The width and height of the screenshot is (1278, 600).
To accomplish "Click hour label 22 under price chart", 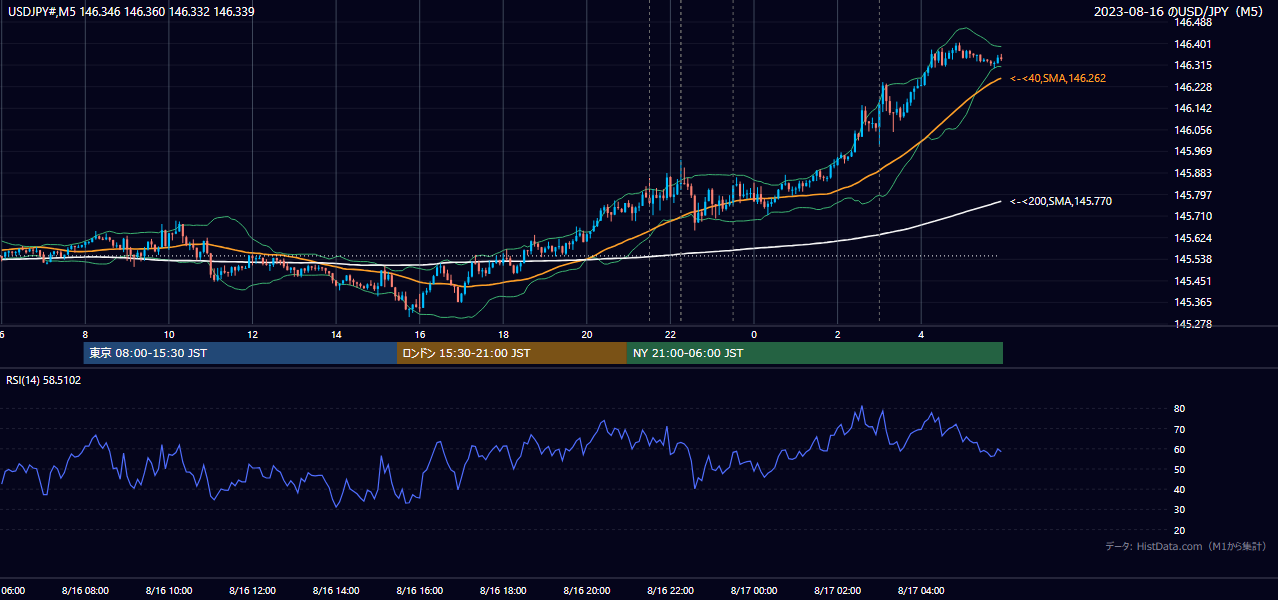I will 671,334.
